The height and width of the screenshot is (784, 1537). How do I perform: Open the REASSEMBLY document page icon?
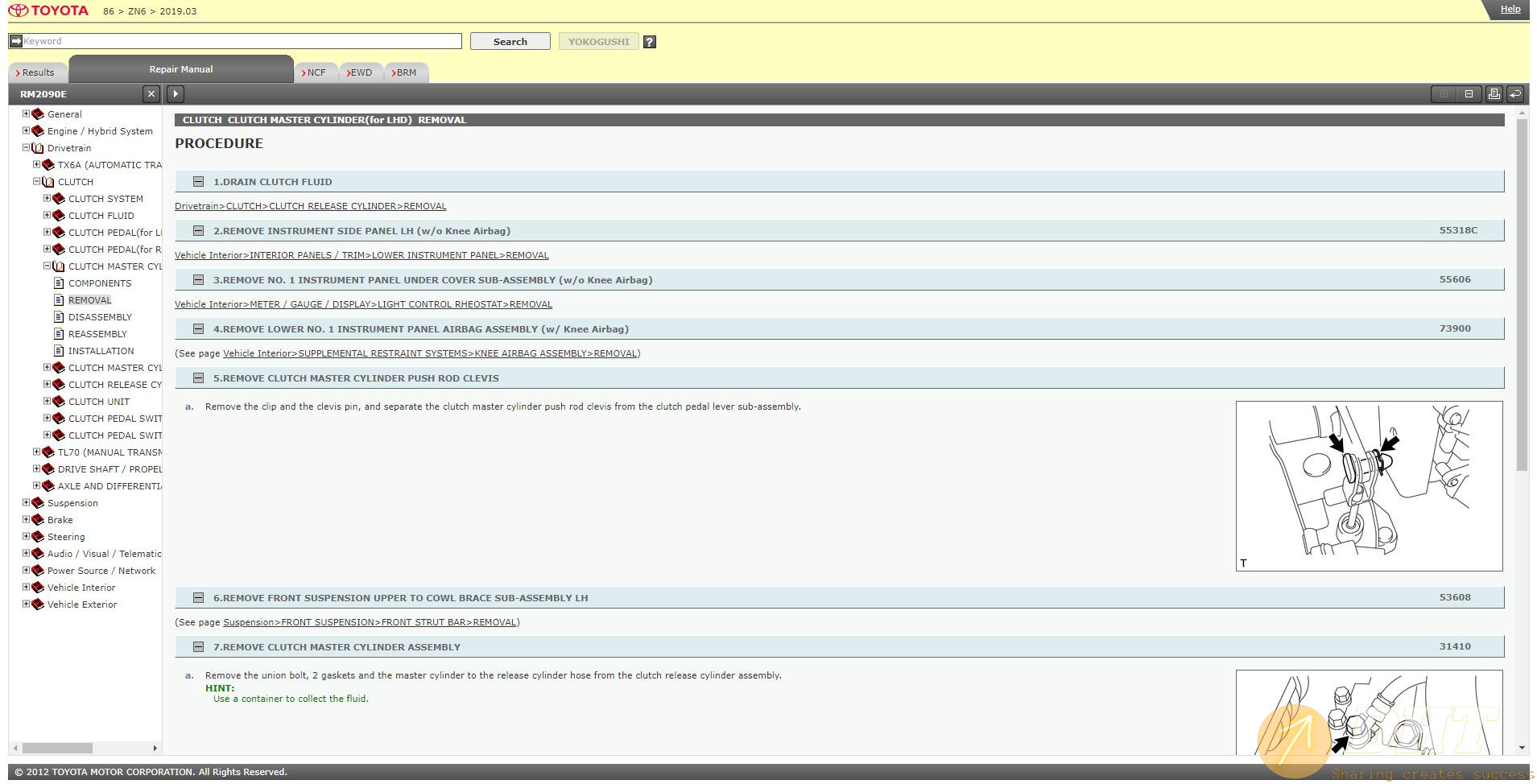tap(59, 334)
